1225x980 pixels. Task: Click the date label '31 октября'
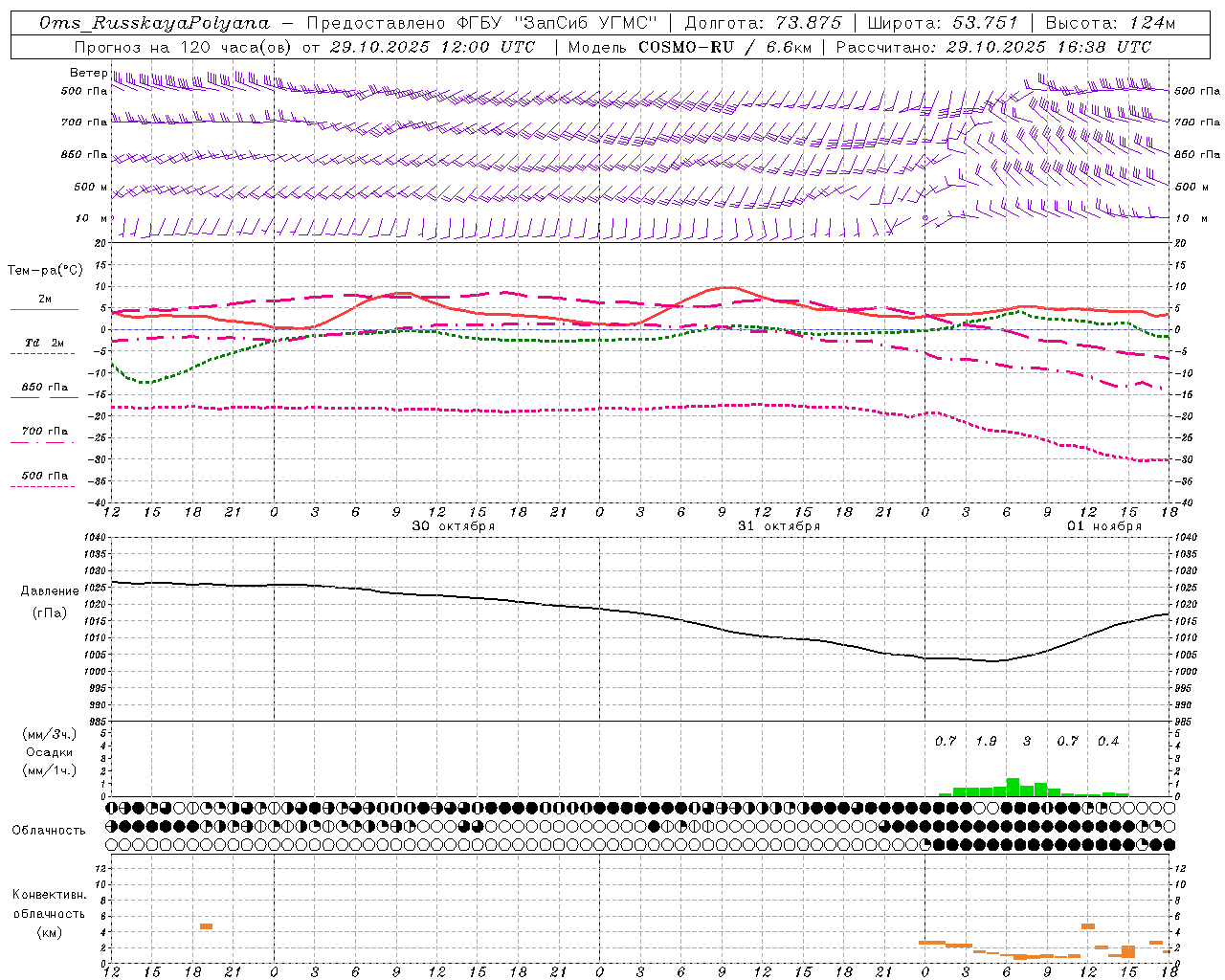click(779, 526)
